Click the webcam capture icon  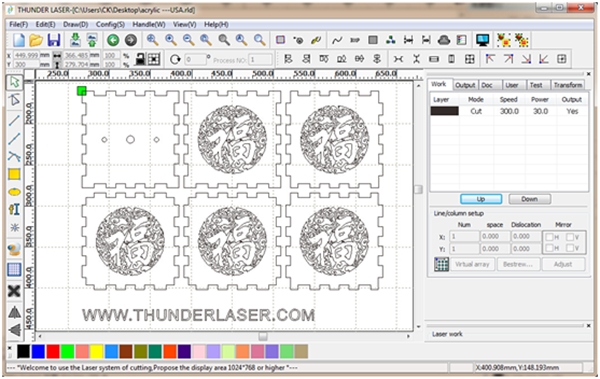[x=14, y=250]
